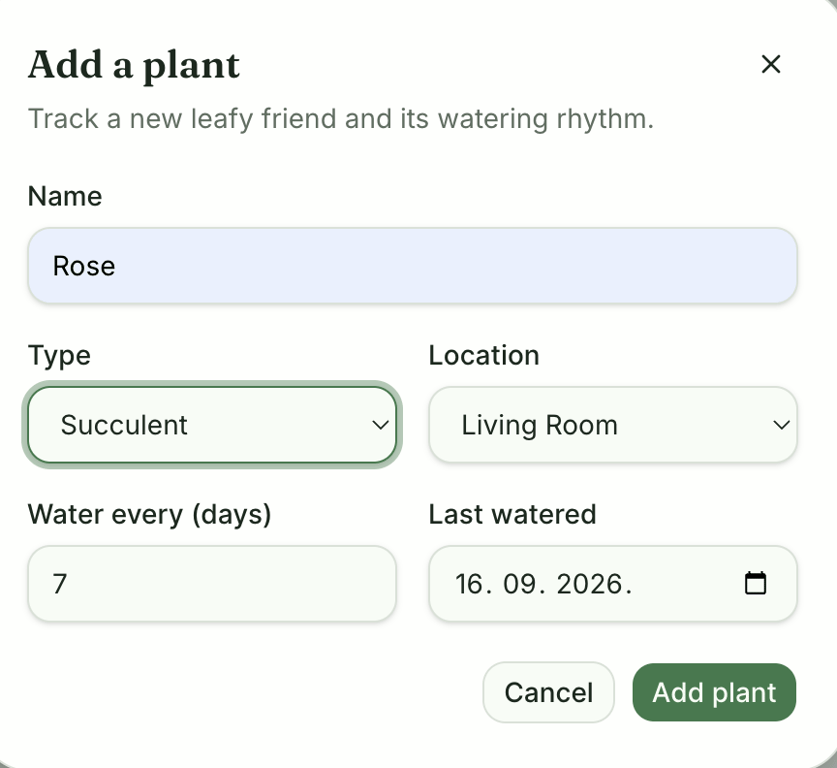Click the Type label

pyautogui.click(x=59, y=356)
